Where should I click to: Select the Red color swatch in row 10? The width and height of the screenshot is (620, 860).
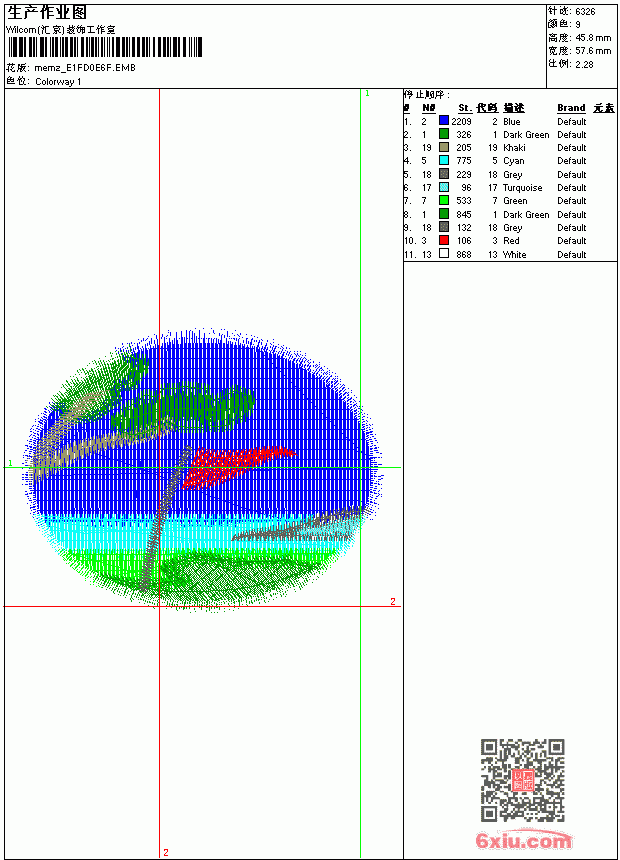click(444, 240)
